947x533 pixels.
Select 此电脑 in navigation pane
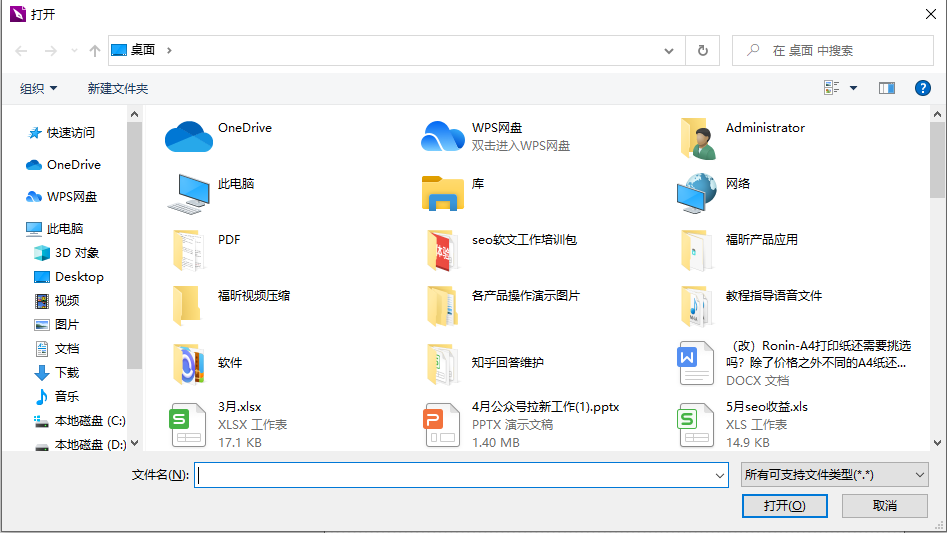tap(55, 229)
